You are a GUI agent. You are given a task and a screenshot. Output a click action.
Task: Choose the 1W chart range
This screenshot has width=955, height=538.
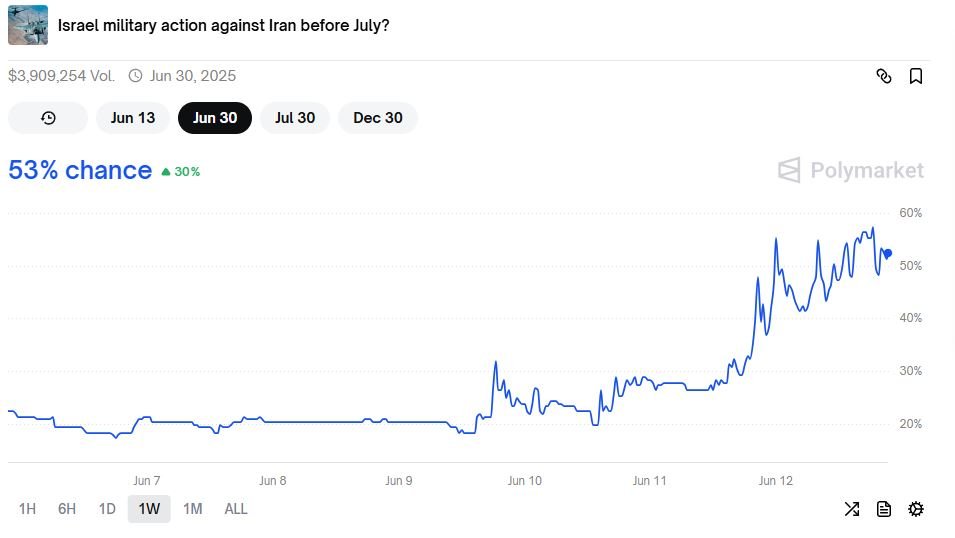149,509
